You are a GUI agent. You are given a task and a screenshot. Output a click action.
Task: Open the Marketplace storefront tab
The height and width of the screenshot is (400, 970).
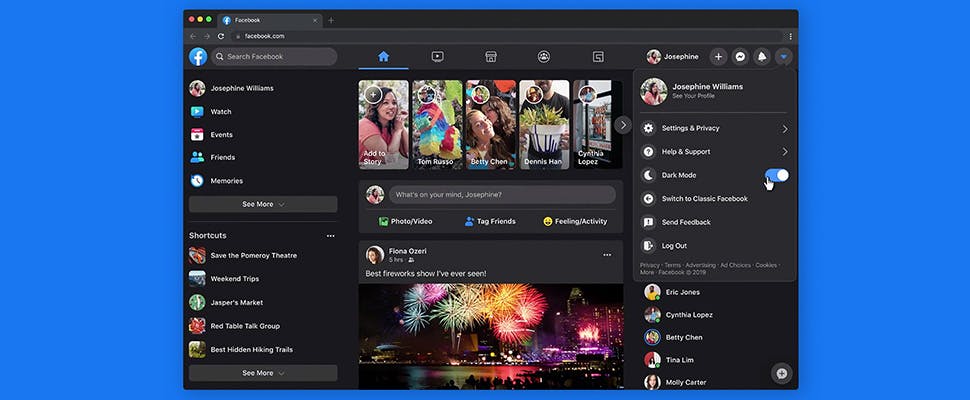pos(491,57)
